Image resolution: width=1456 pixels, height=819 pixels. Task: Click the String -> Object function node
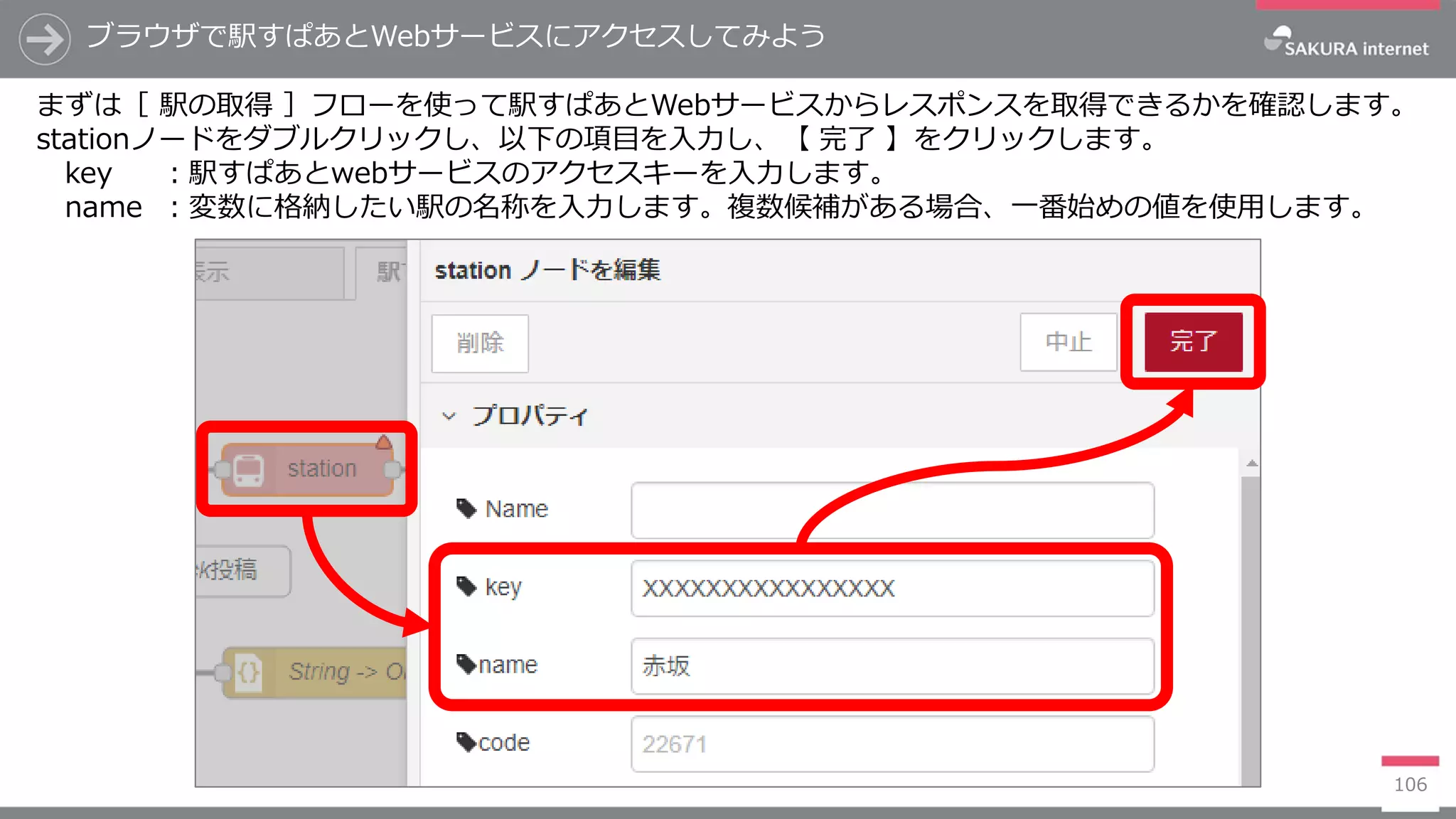click(x=316, y=672)
